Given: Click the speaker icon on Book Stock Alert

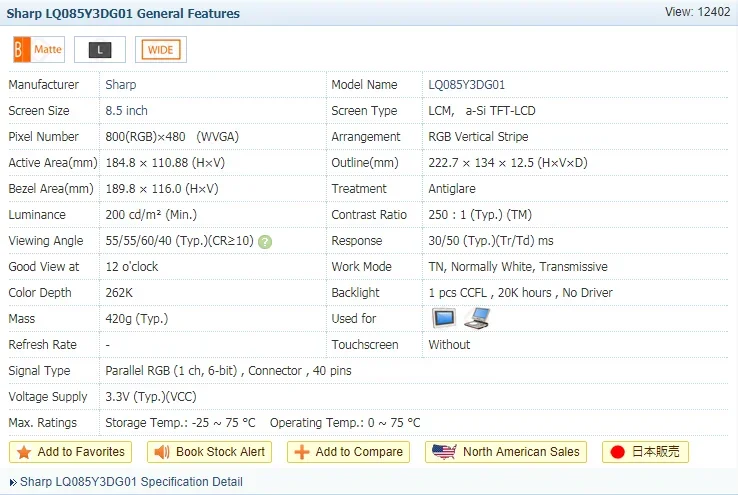Looking at the screenshot, I should pyautogui.click(x=161, y=452).
